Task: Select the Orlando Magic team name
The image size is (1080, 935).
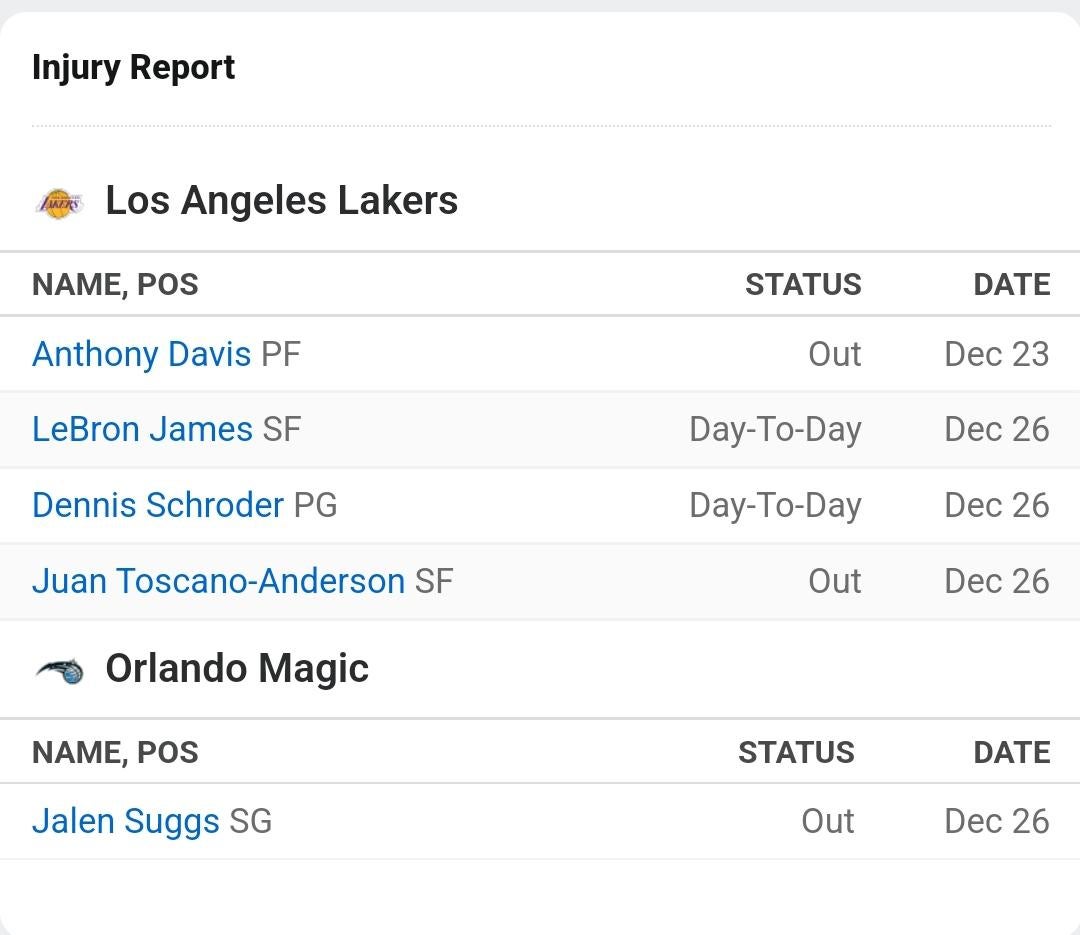Action: tap(237, 669)
